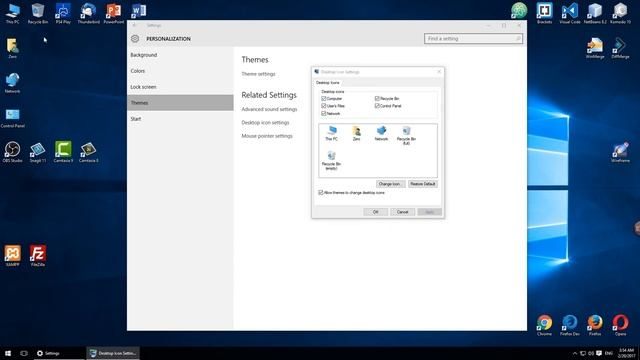Click the Settings back arrow

[134, 25]
